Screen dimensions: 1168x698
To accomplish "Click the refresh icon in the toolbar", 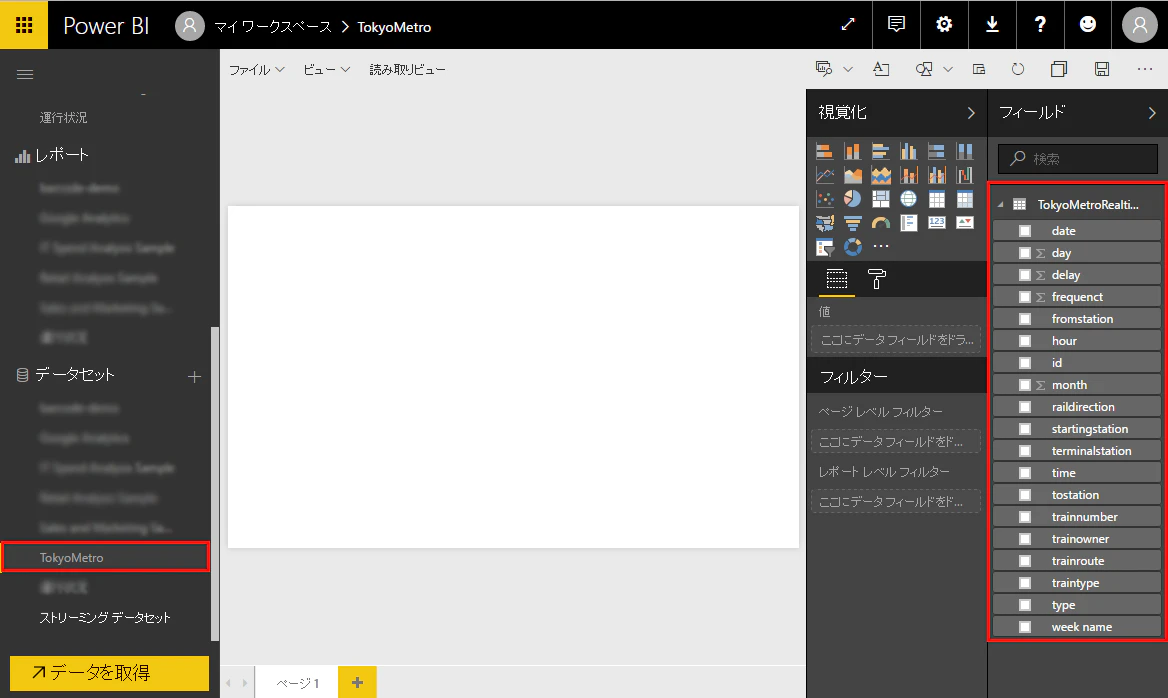I will click(1018, 69).
